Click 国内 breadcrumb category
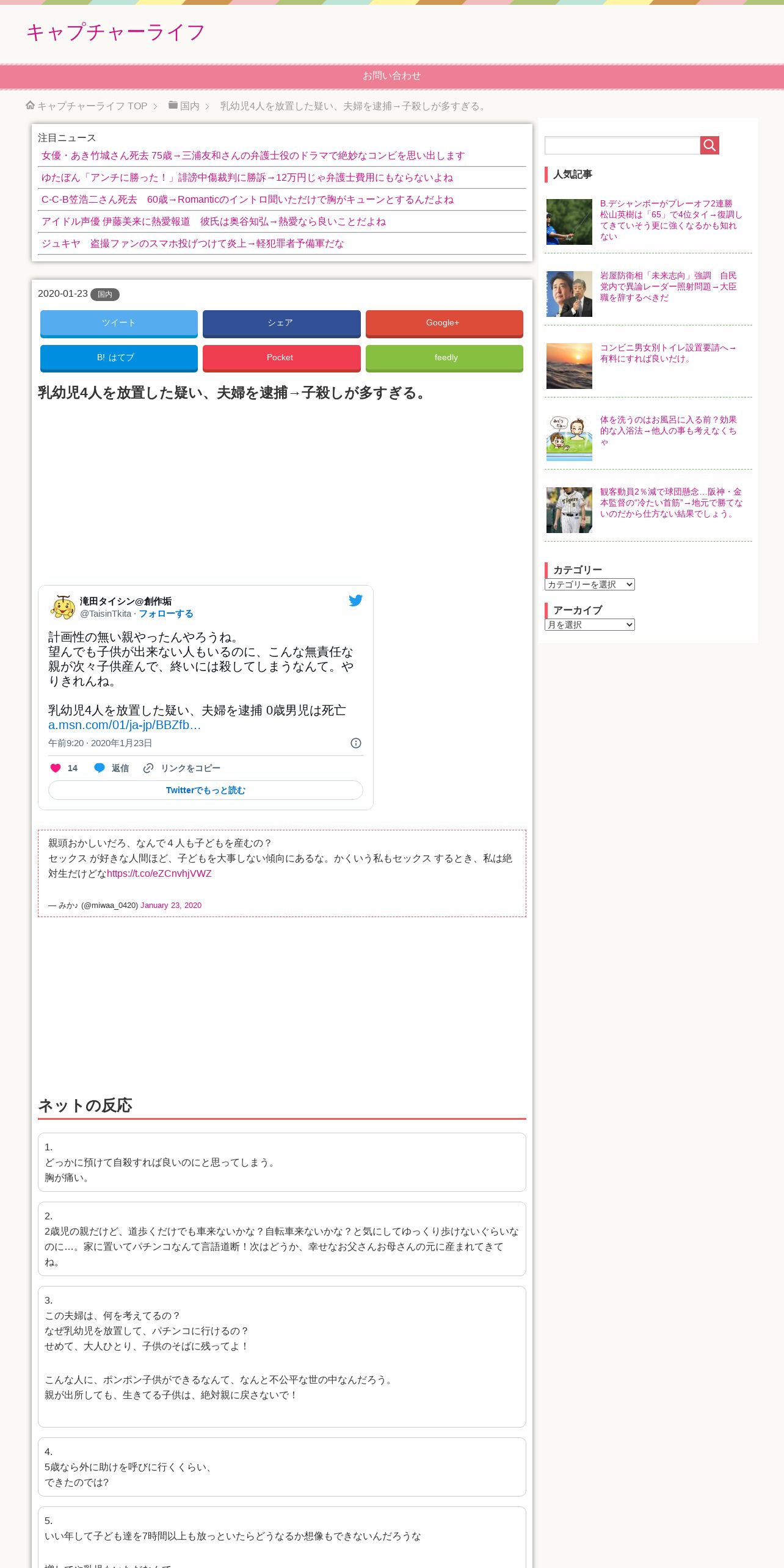Image resolution: width=784 pixels, height=1568 pixels. click(189, 106)
